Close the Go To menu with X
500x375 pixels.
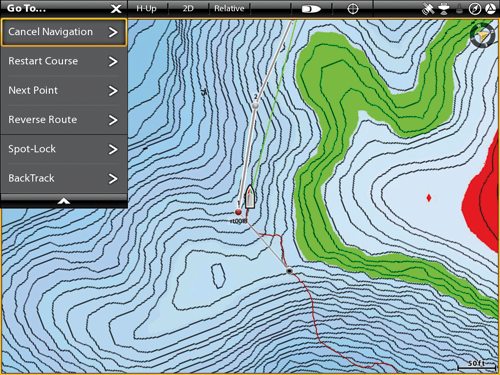[x=116, y=9]
